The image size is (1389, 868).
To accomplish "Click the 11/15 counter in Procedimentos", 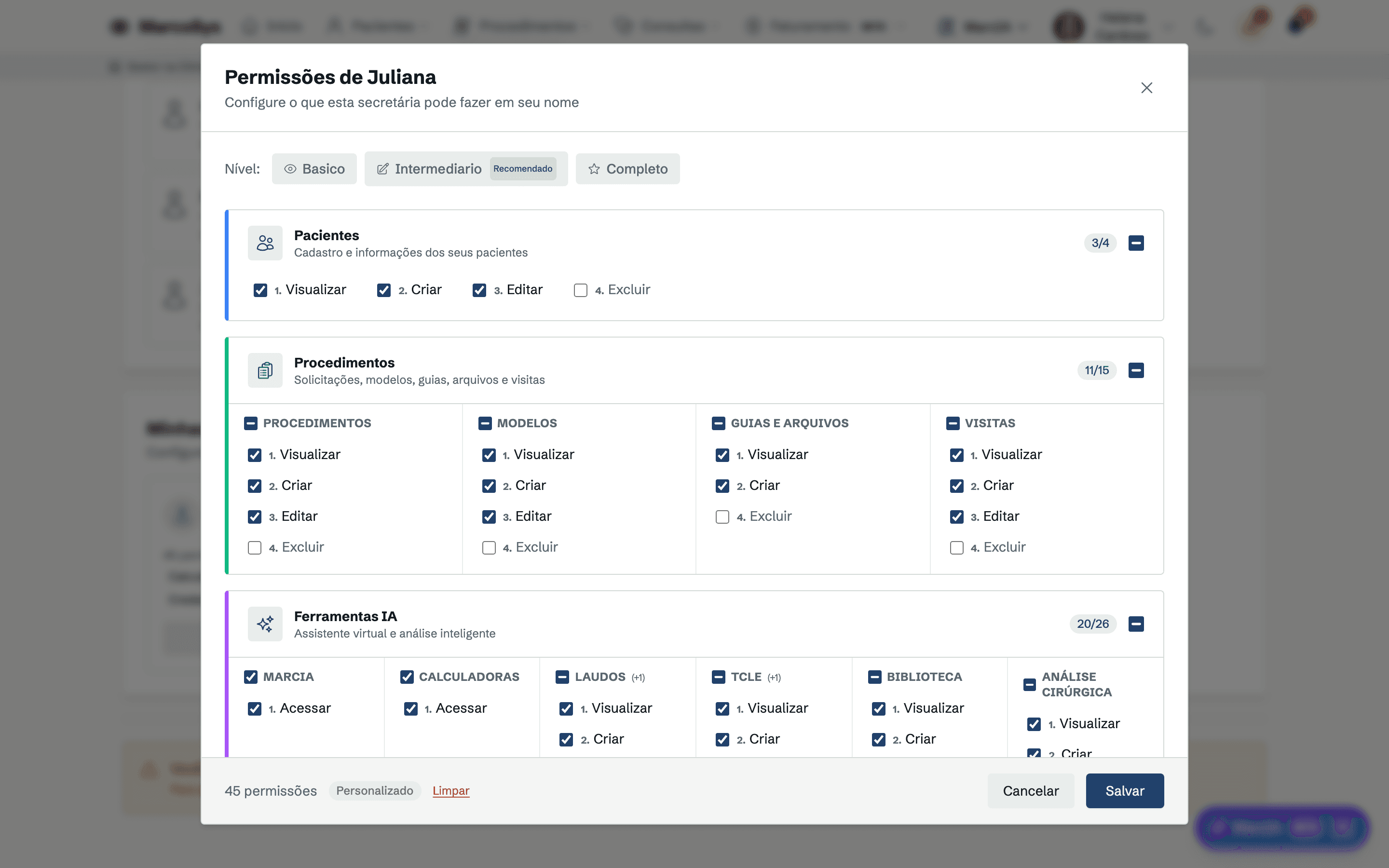I will coord(1097,370).
